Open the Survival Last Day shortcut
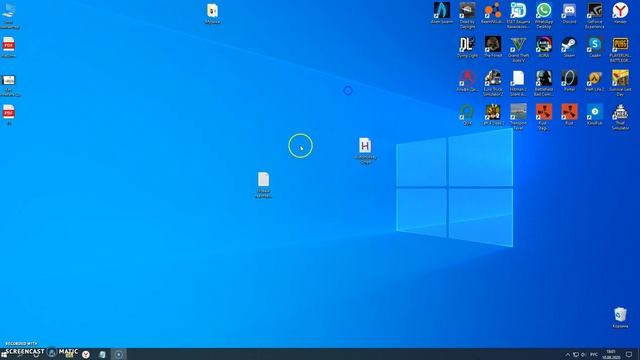 pyautogui.click(x=620, y=83)
